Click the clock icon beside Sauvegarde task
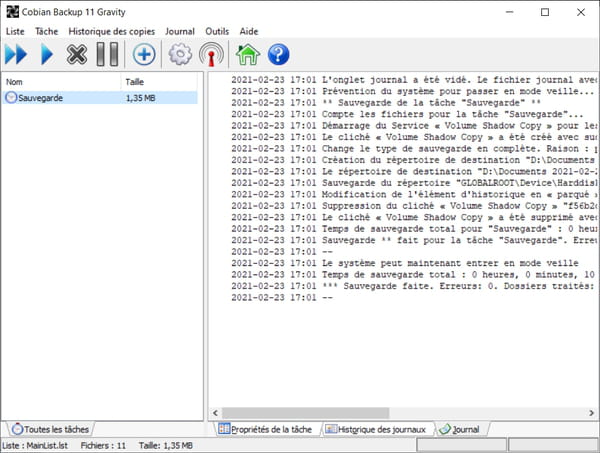Viewport: 600px width, 453px height. tap(11, 98)
